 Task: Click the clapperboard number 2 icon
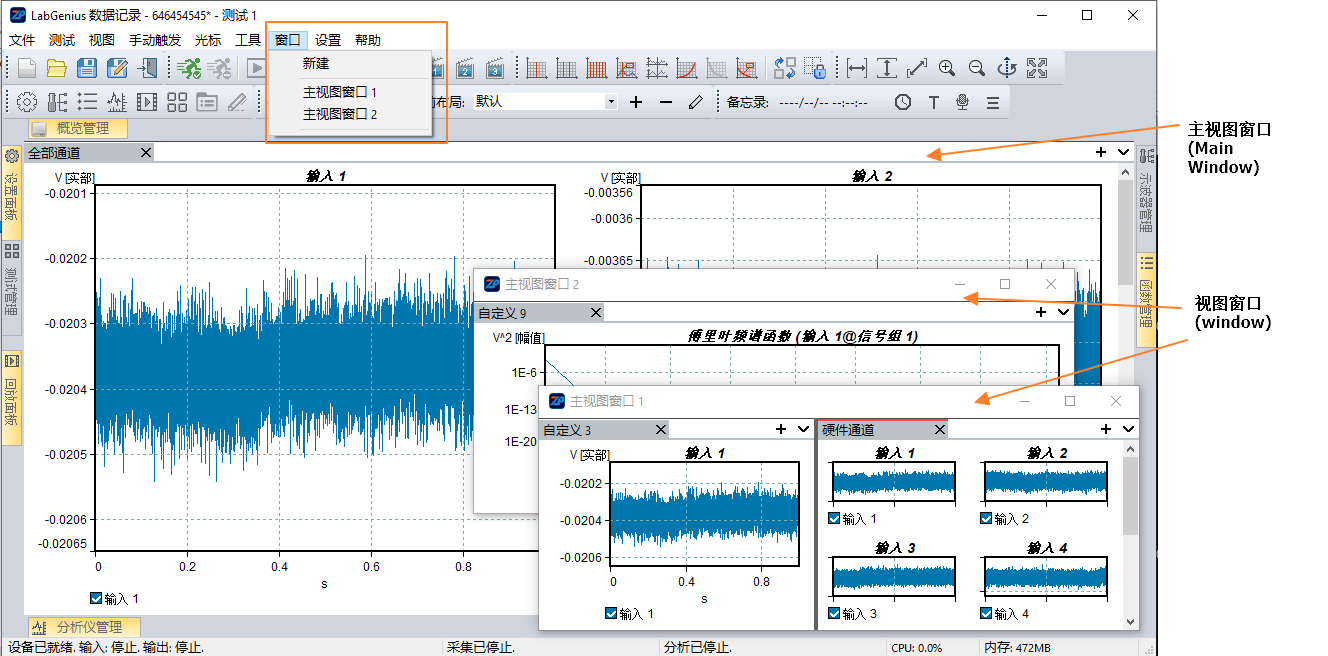[x=464, y=68]
